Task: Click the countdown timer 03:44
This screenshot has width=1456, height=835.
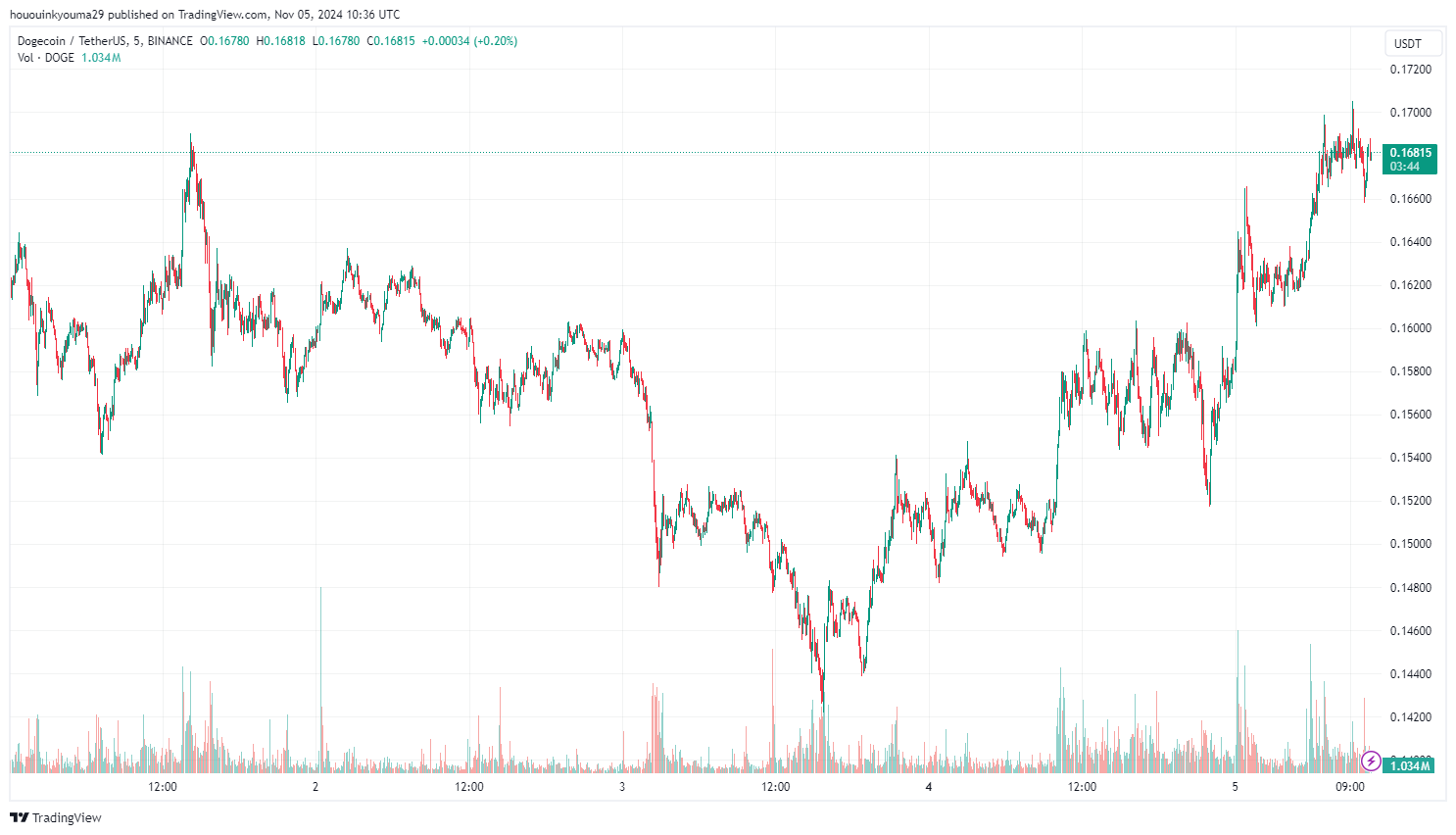Action: (1404, 167)
